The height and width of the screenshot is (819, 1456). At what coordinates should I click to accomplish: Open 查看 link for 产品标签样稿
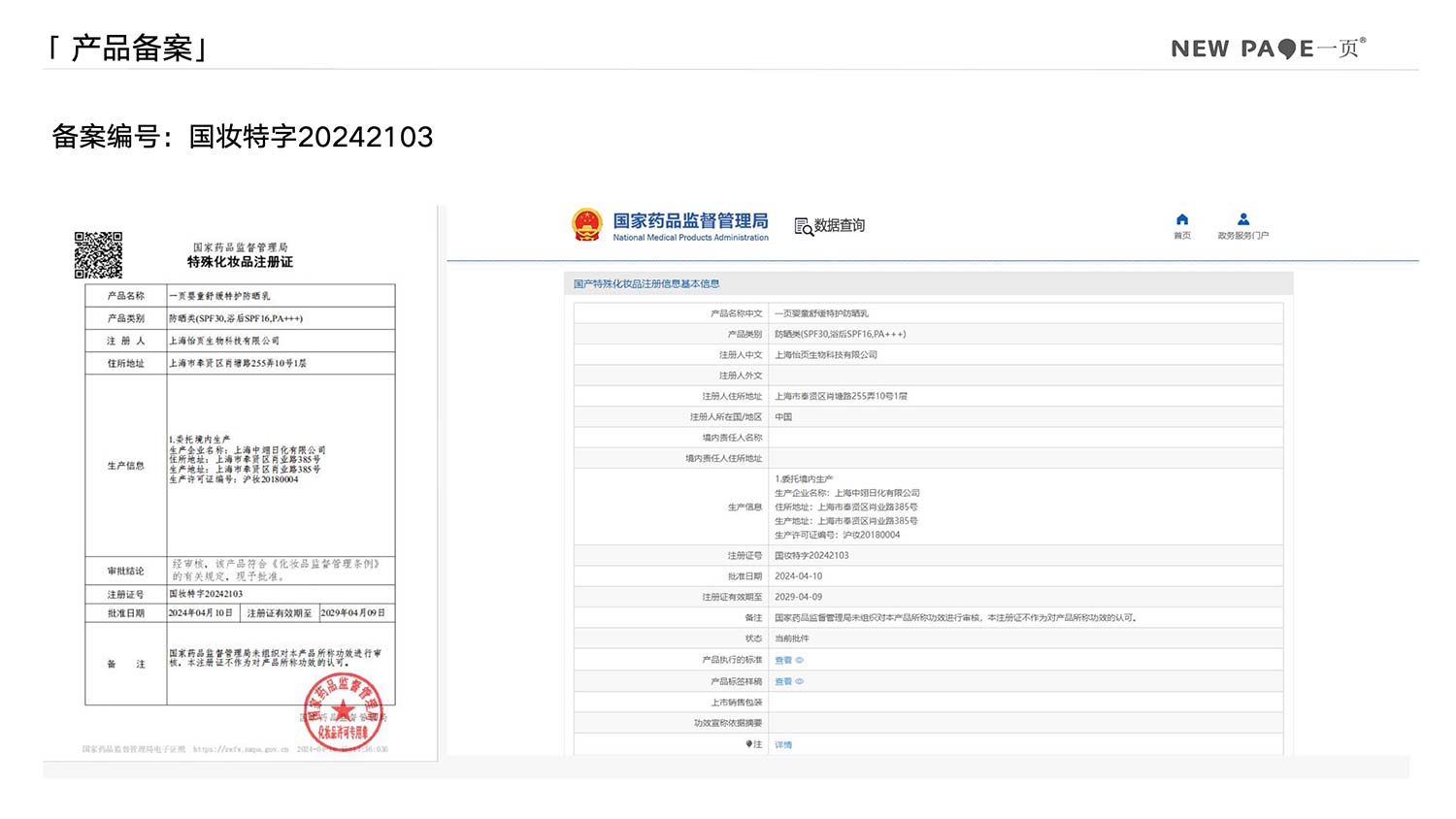click(782, 682)
